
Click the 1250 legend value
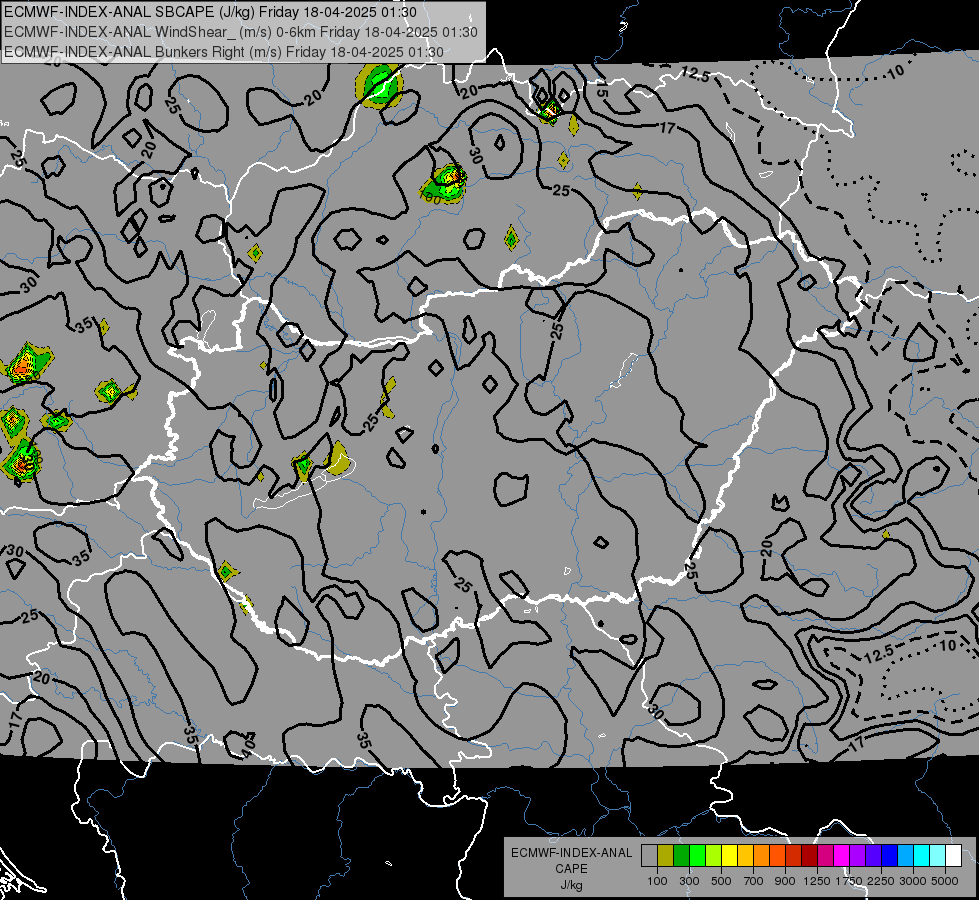pos(817,881)
